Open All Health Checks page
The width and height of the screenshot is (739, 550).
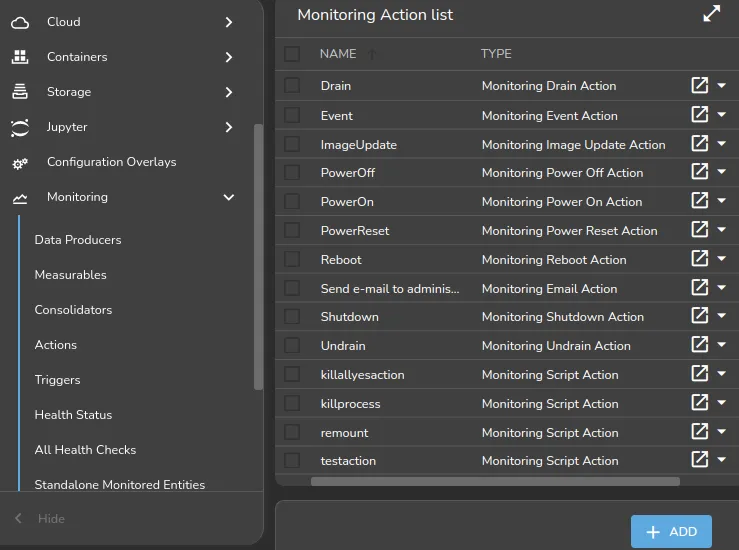85,450
